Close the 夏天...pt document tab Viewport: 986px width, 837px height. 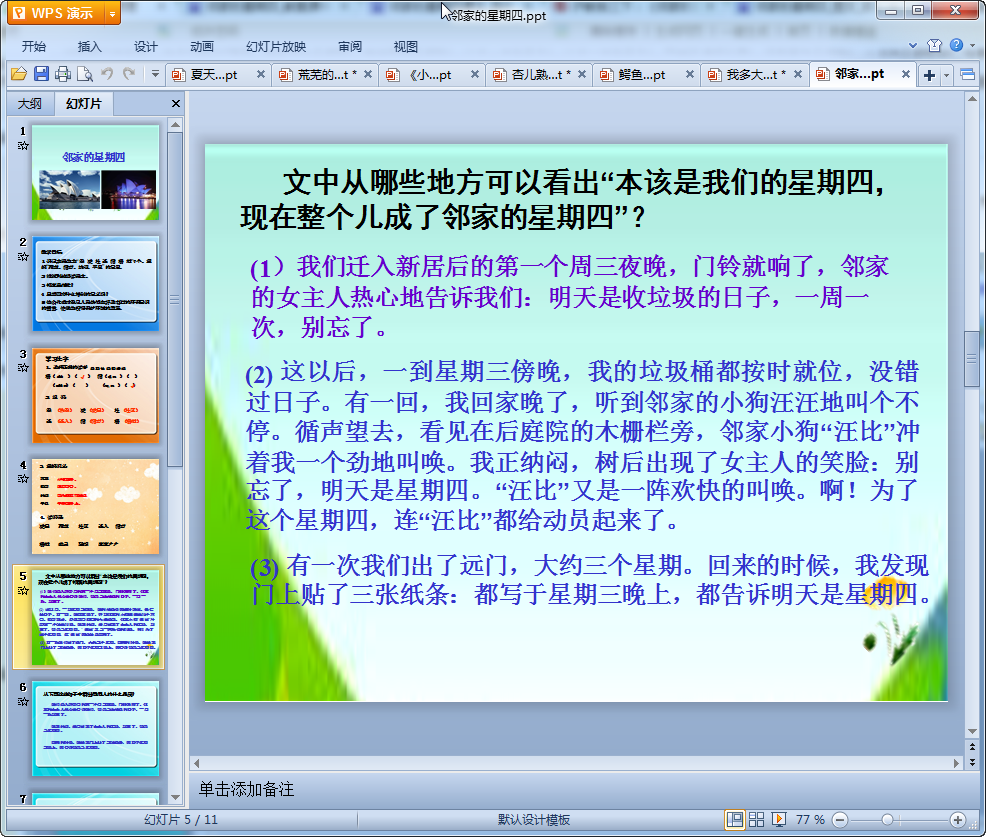(x=260, y=74)
